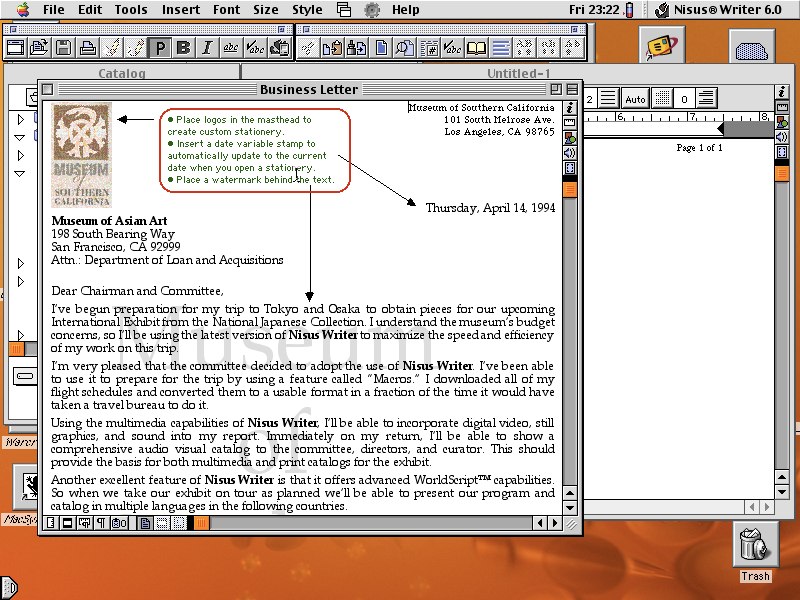Click the printer icon in the toolbar

pos(87,48)
